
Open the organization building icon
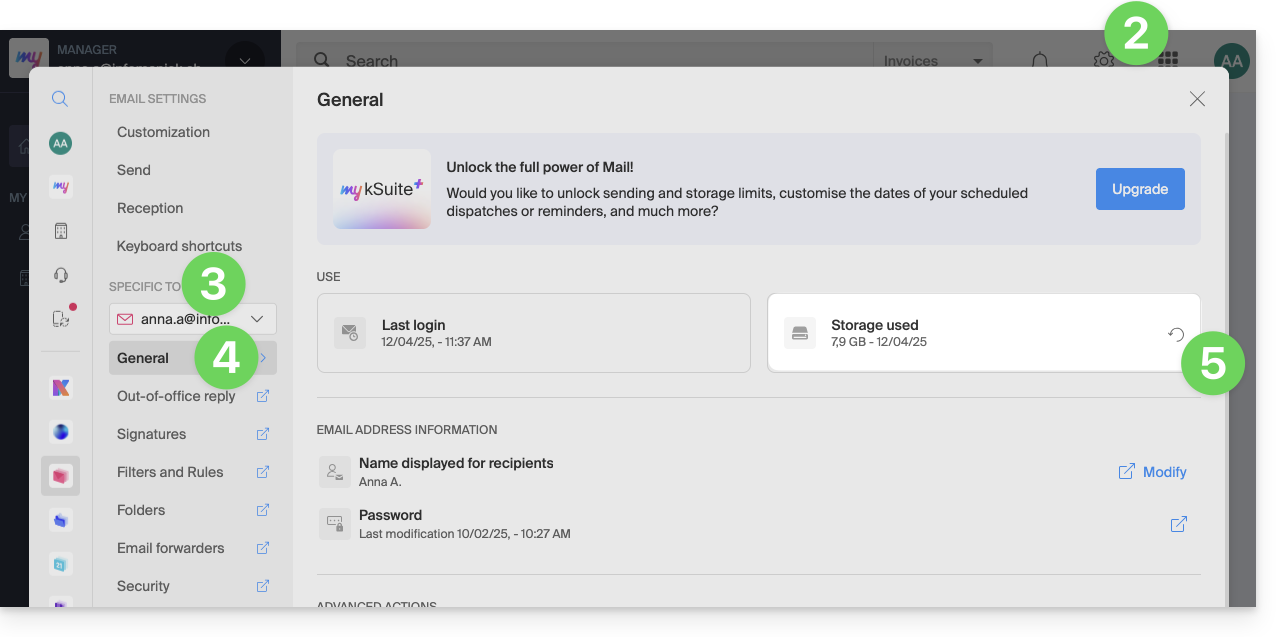[x=60, y=231]
